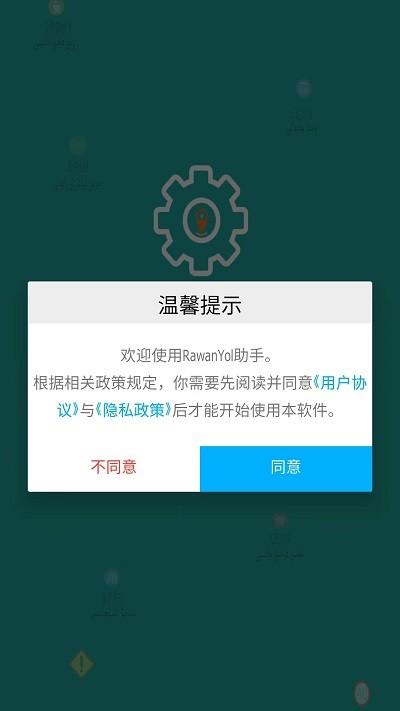Tap the Uyghur label under the bluish icon

click(113, 614)
